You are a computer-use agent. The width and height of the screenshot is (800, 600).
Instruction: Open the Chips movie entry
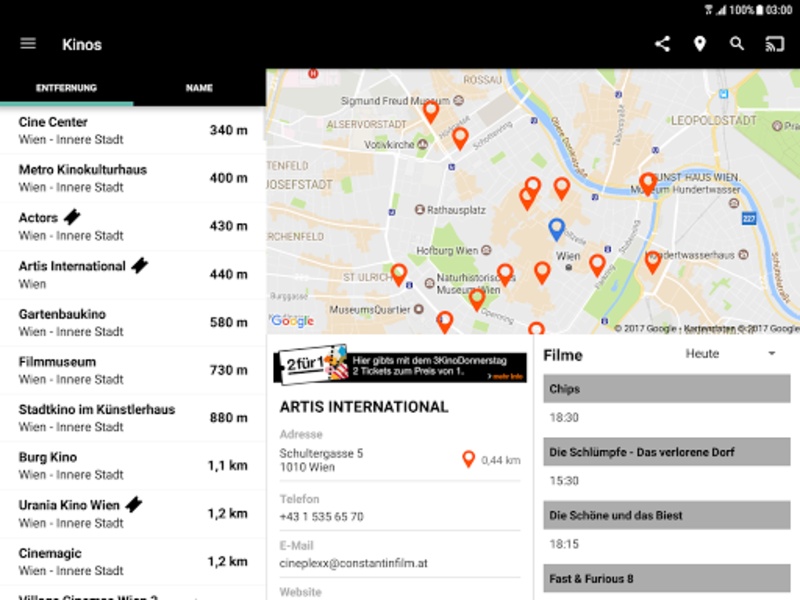pos(667,389)
